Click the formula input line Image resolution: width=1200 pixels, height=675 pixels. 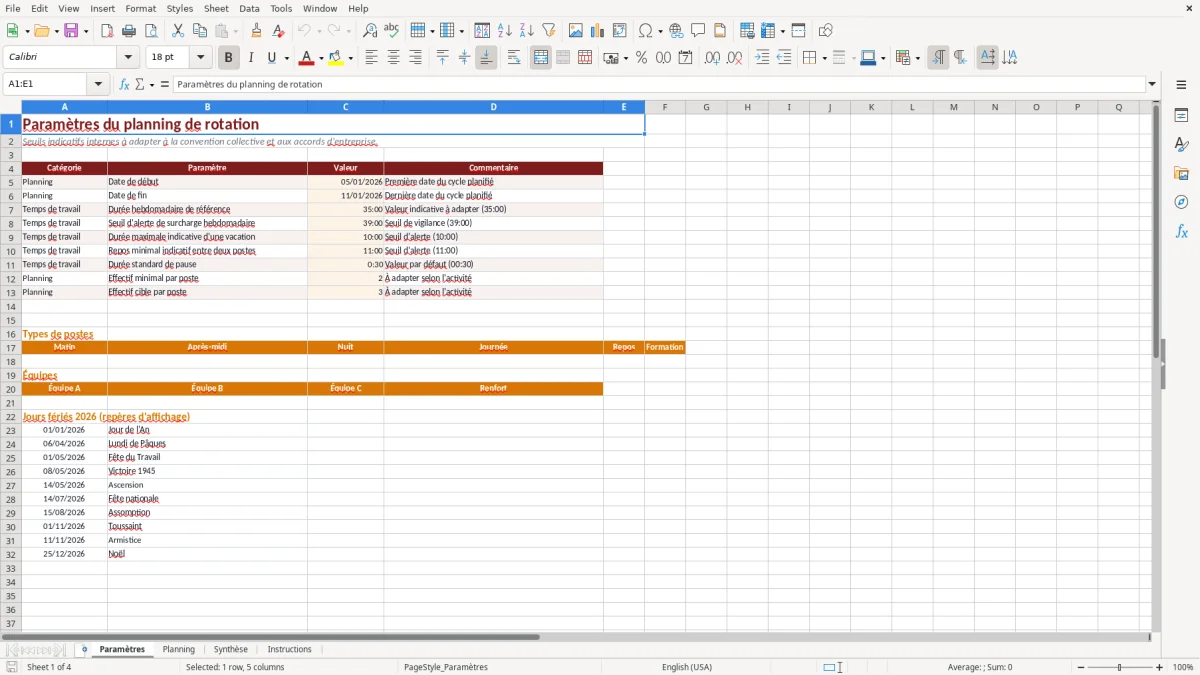(x=659, y=85)
